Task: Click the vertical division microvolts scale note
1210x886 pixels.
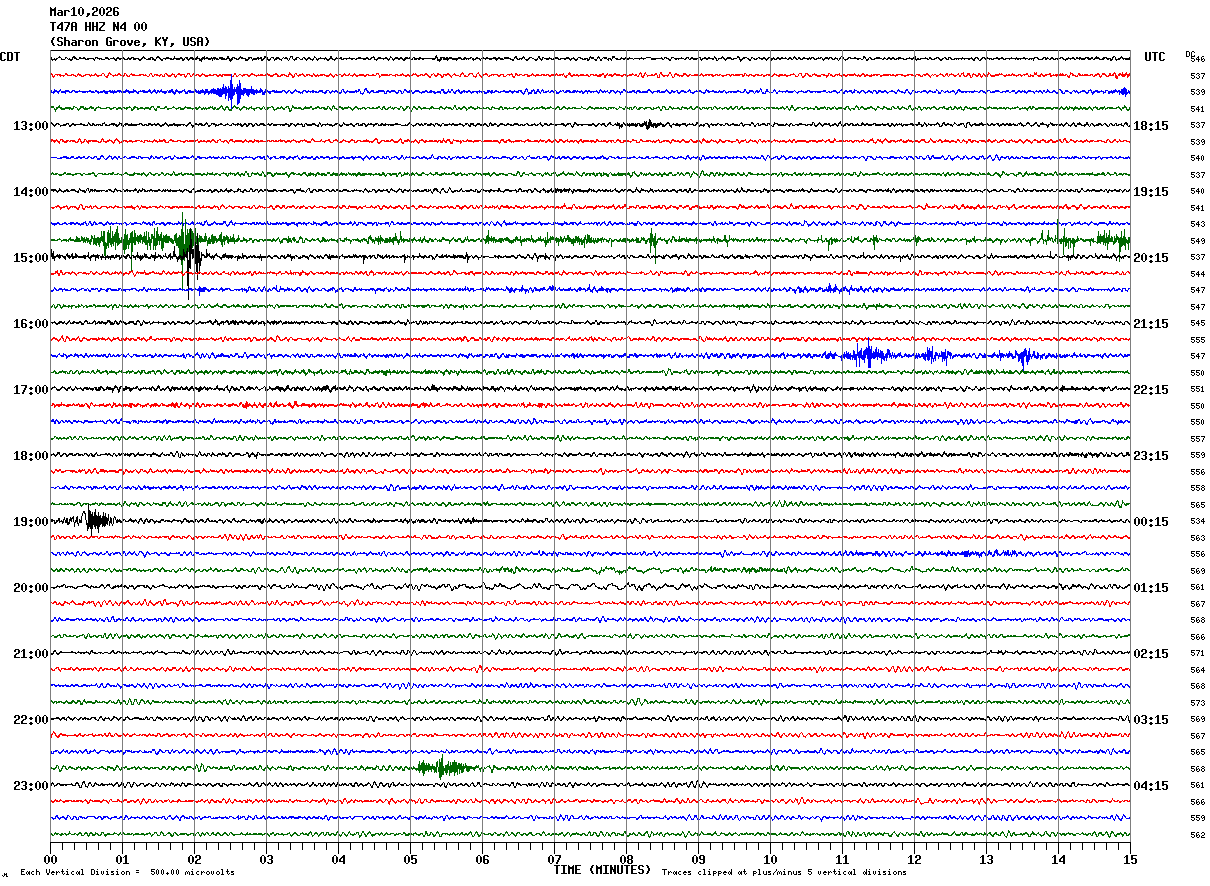Action: tap(127, 873)
